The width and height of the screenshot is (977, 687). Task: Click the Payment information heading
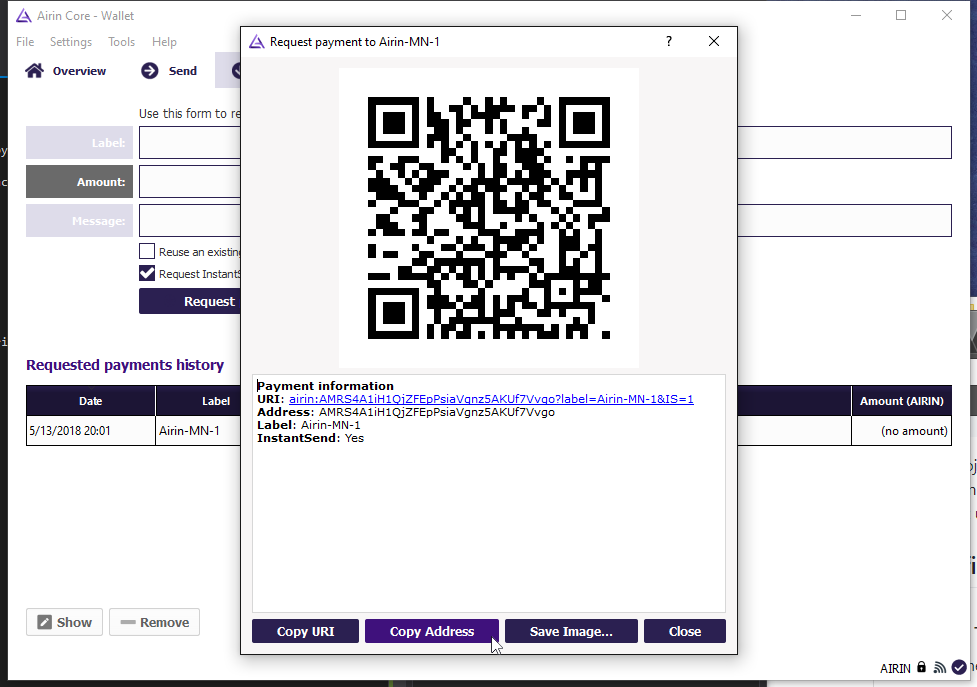325,386
